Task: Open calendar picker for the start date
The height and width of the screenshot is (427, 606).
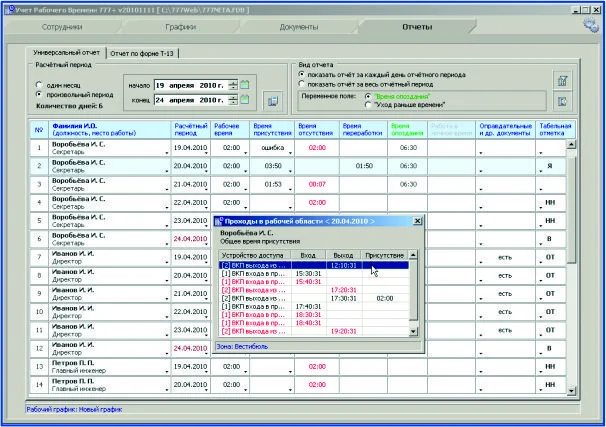Action: 245,84
